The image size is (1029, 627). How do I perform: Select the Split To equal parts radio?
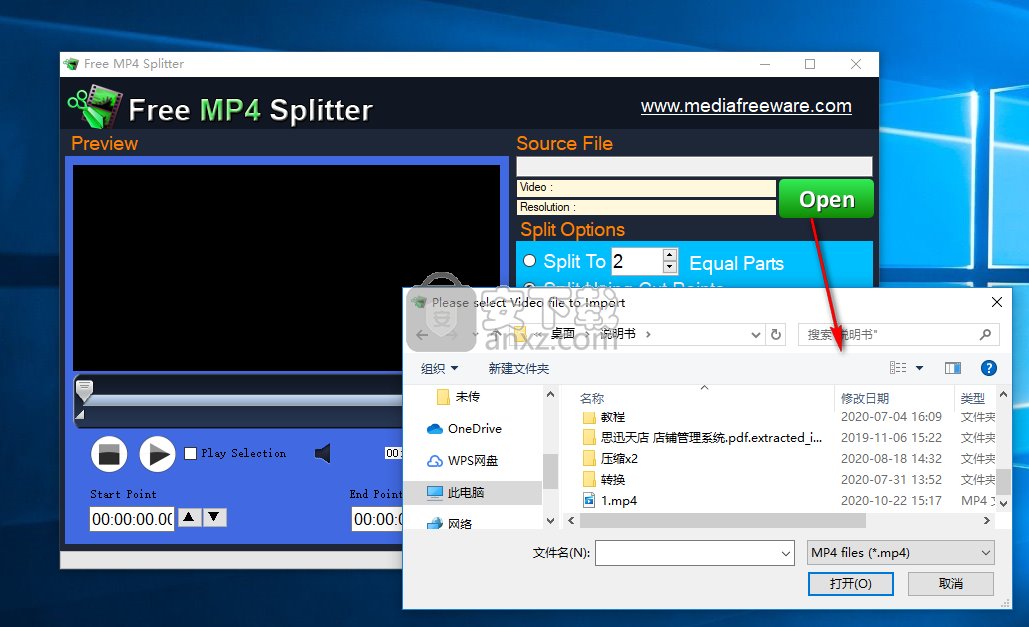click(530, 261)
